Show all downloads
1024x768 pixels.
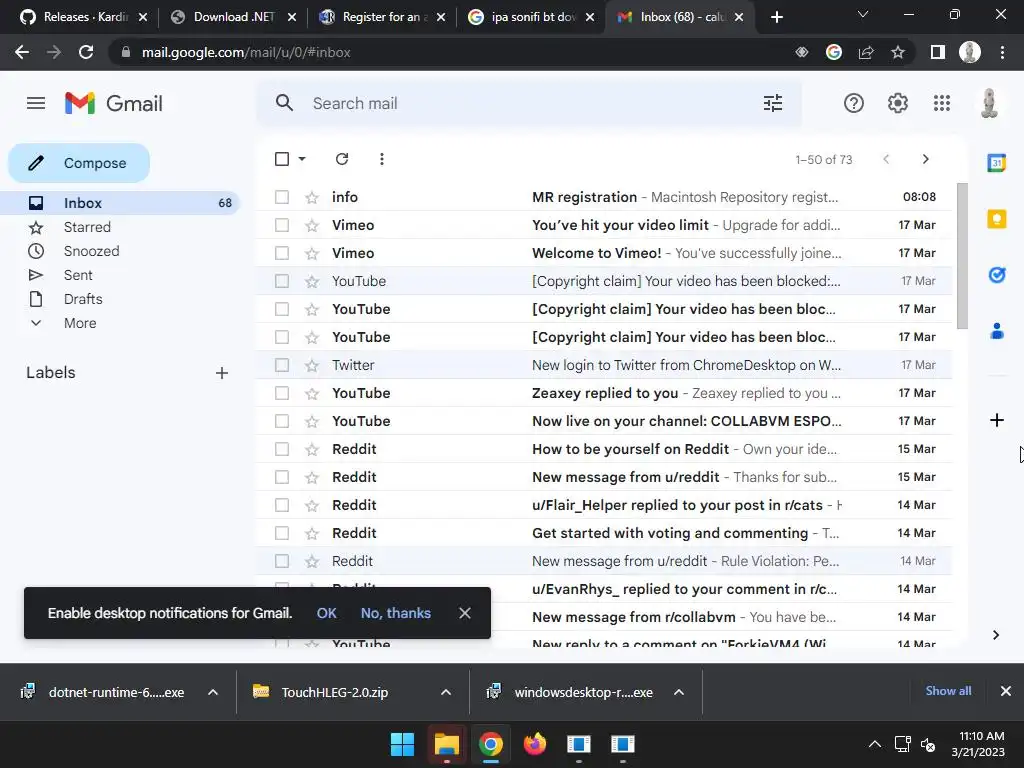pyautogui.click(x=948, y=691)
